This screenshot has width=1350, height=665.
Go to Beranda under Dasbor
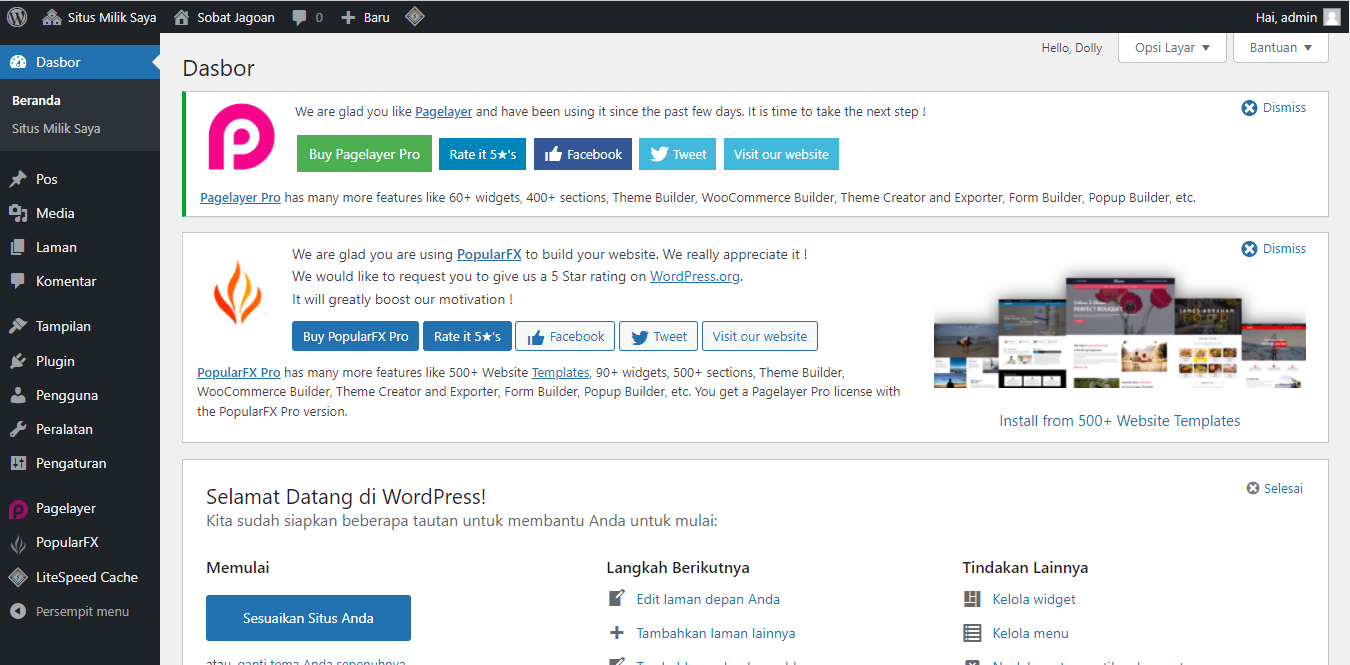pos(36,101)
